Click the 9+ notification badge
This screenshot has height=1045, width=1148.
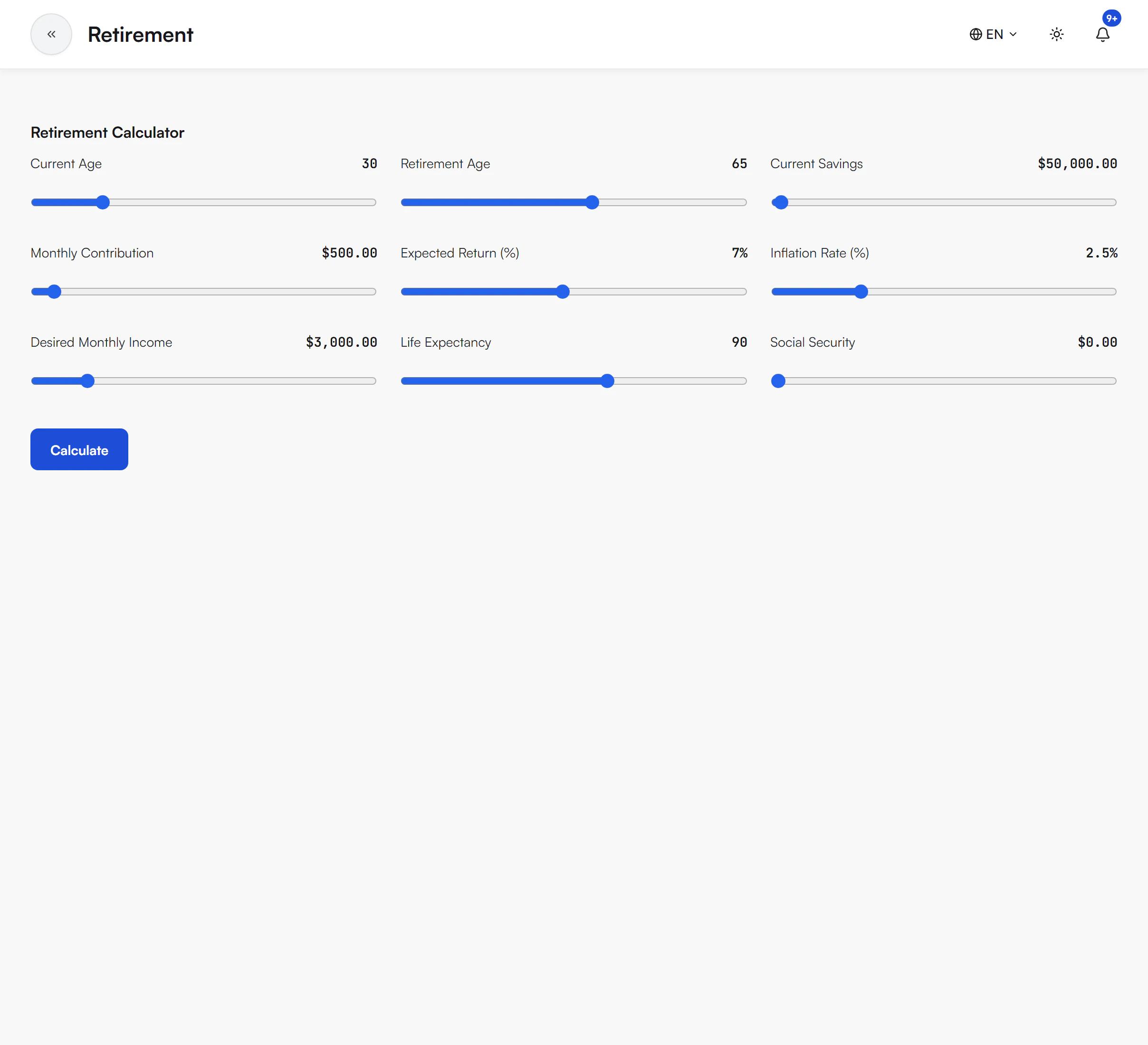click(x=1111, y=18)
